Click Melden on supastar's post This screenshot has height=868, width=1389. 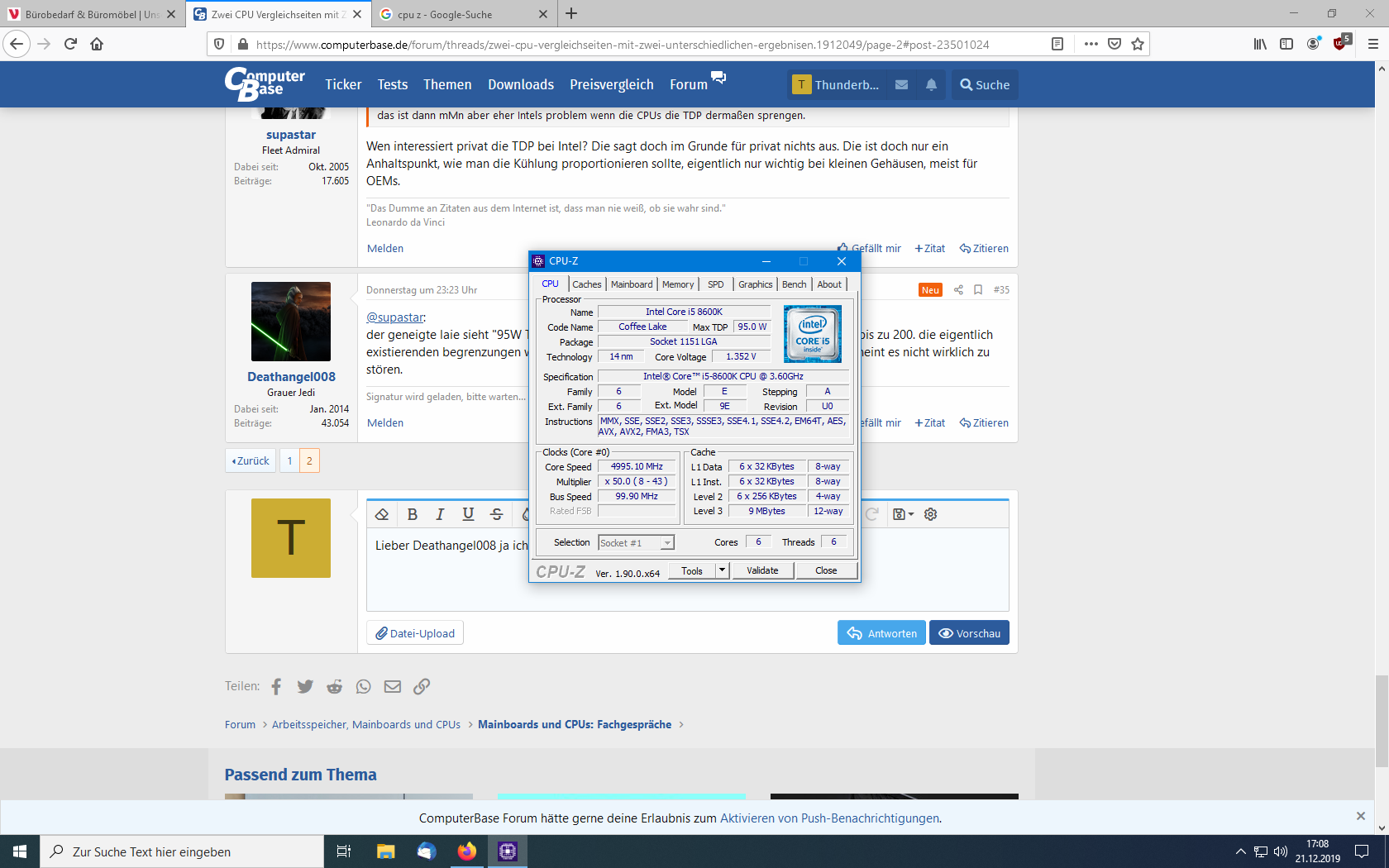(385, 249)
